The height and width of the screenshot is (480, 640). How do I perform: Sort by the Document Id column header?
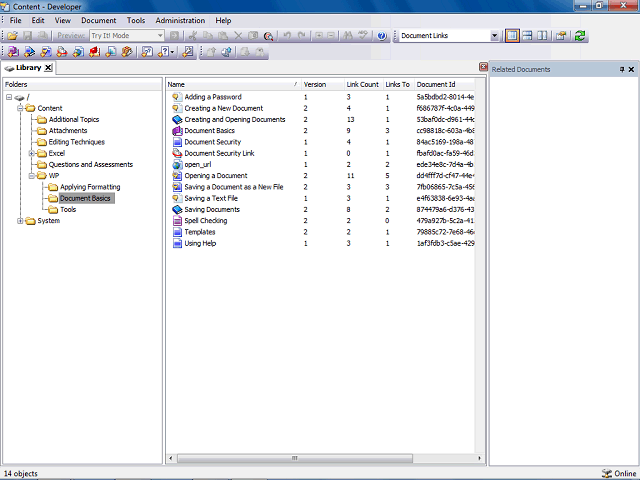coord(444,84)
